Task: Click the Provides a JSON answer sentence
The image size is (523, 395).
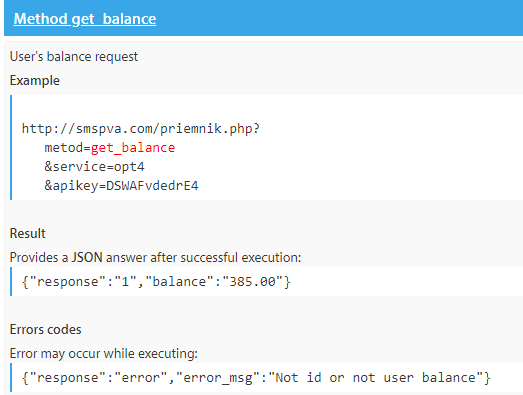Action: pos(155,258)
